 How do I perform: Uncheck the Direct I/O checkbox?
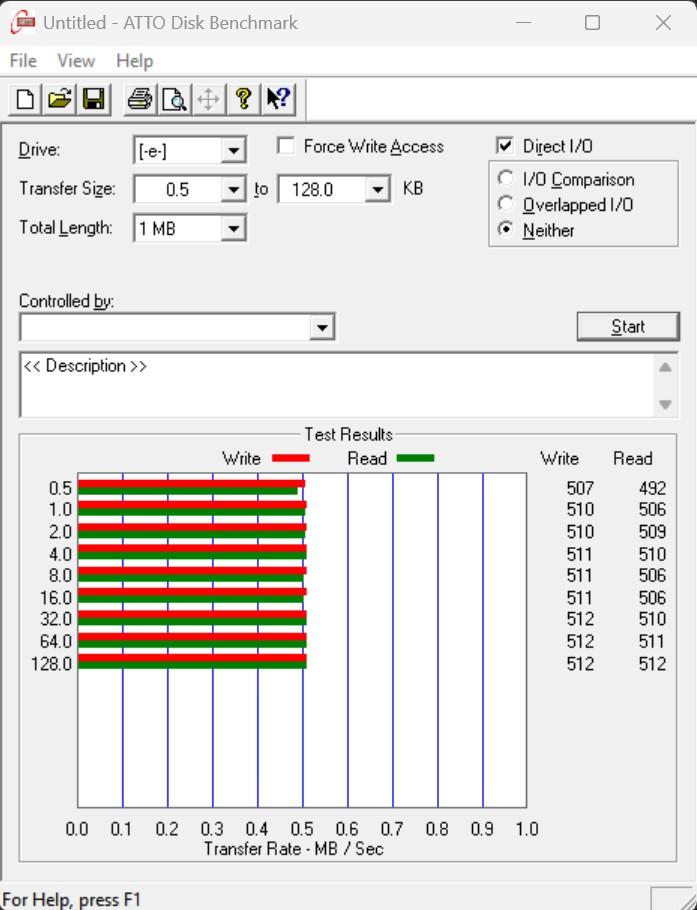click(505, 145)
